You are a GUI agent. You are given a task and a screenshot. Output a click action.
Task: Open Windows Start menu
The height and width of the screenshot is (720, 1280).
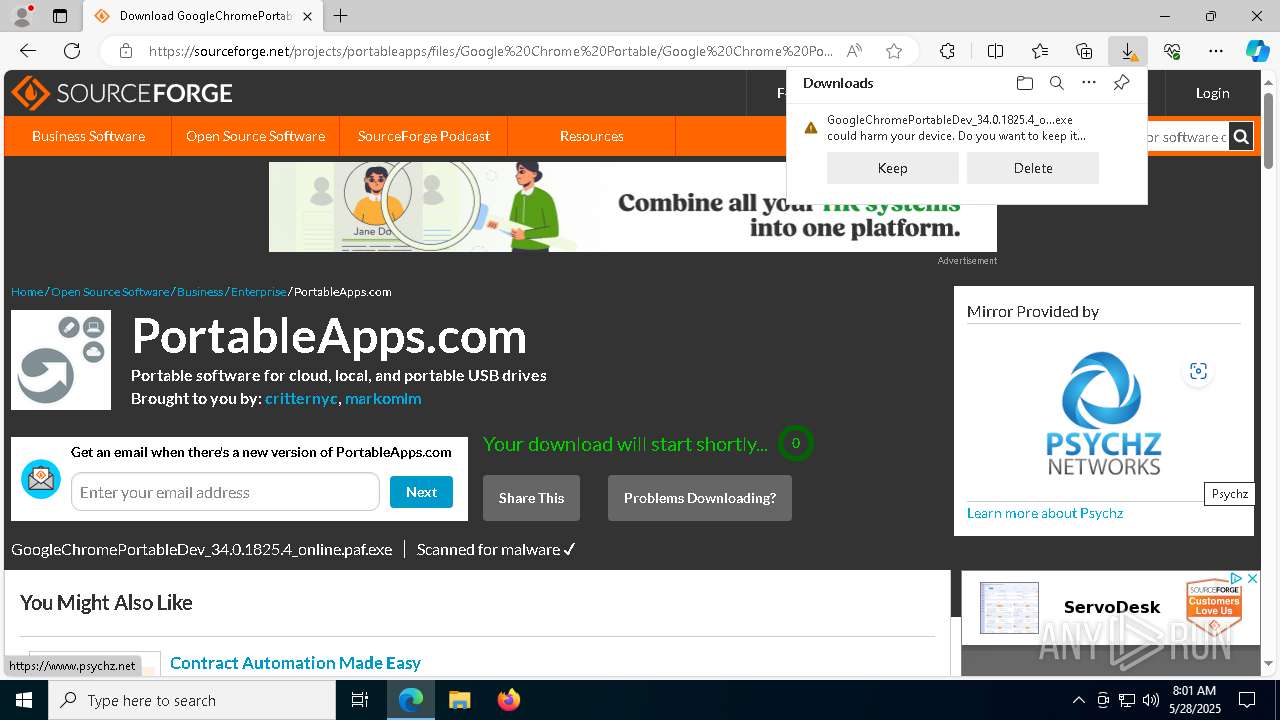point(24,700)
